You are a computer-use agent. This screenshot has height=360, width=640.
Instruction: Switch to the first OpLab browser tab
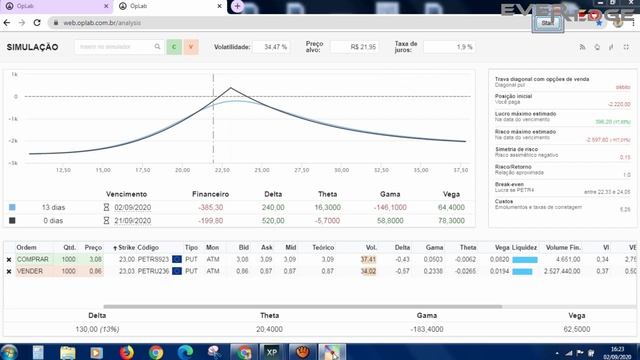pyautogui.click(x=56, y=7)
